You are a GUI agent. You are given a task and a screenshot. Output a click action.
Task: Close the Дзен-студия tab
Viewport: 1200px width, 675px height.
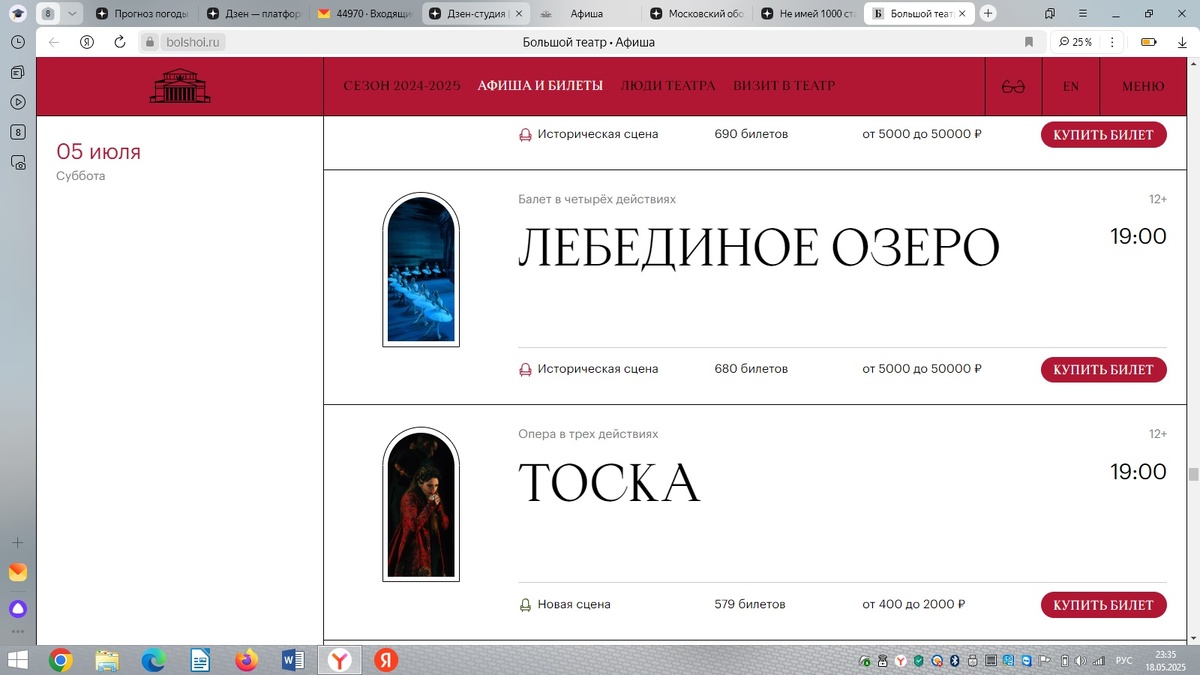(x=518, y=14)
